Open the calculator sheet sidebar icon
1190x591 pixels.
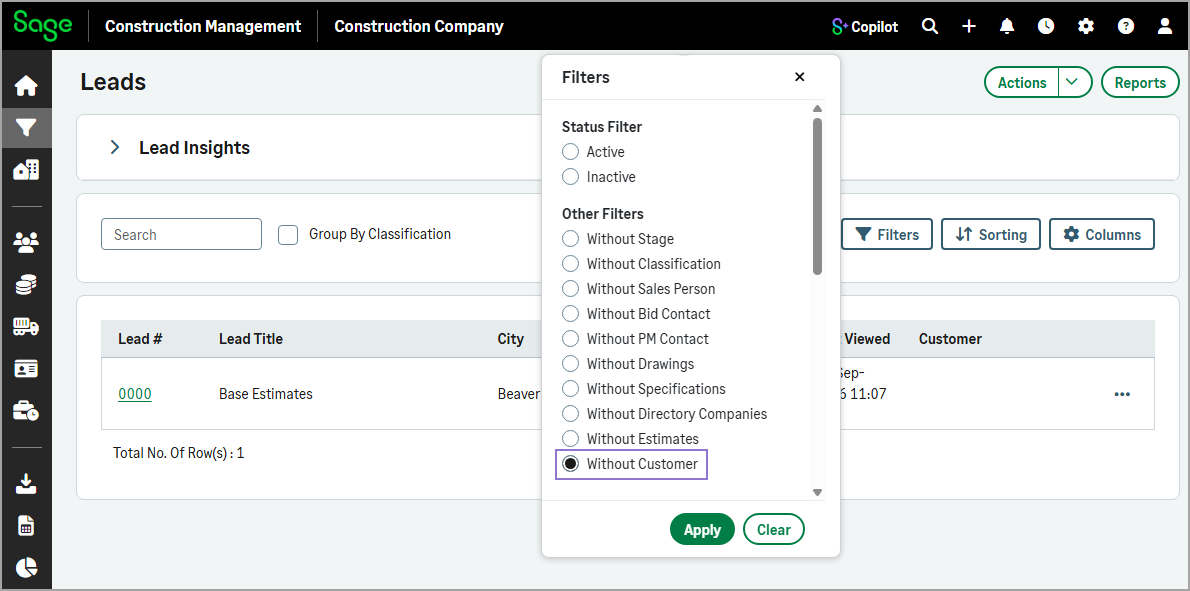27,525
